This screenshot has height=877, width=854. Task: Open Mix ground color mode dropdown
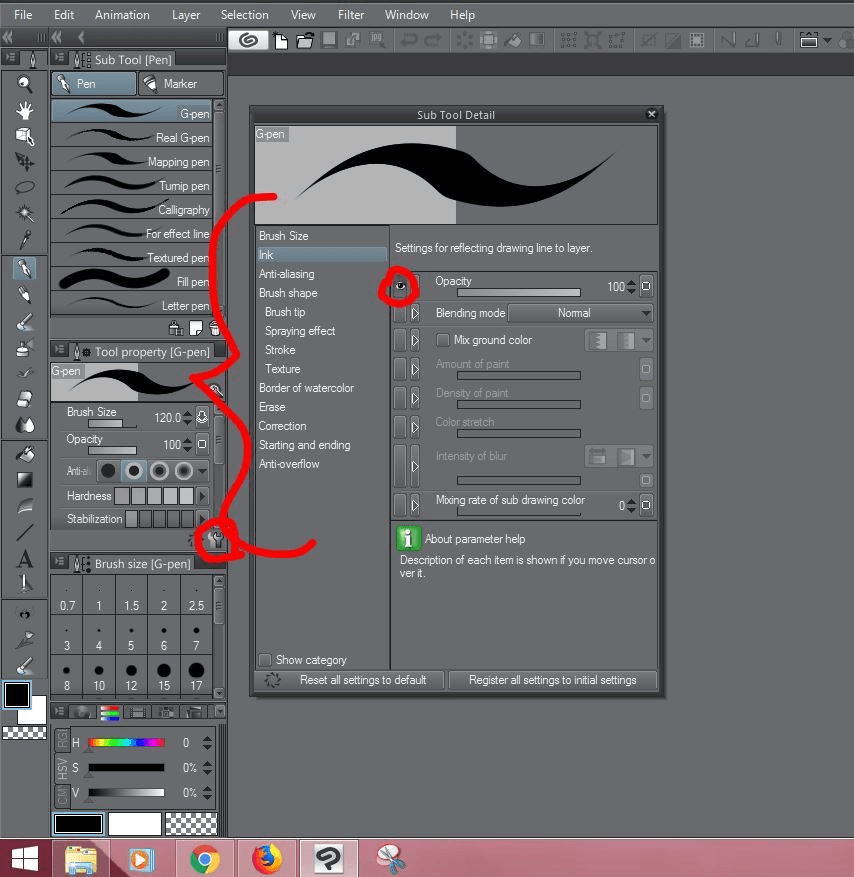pyautogui.click(x=647, y=340)
